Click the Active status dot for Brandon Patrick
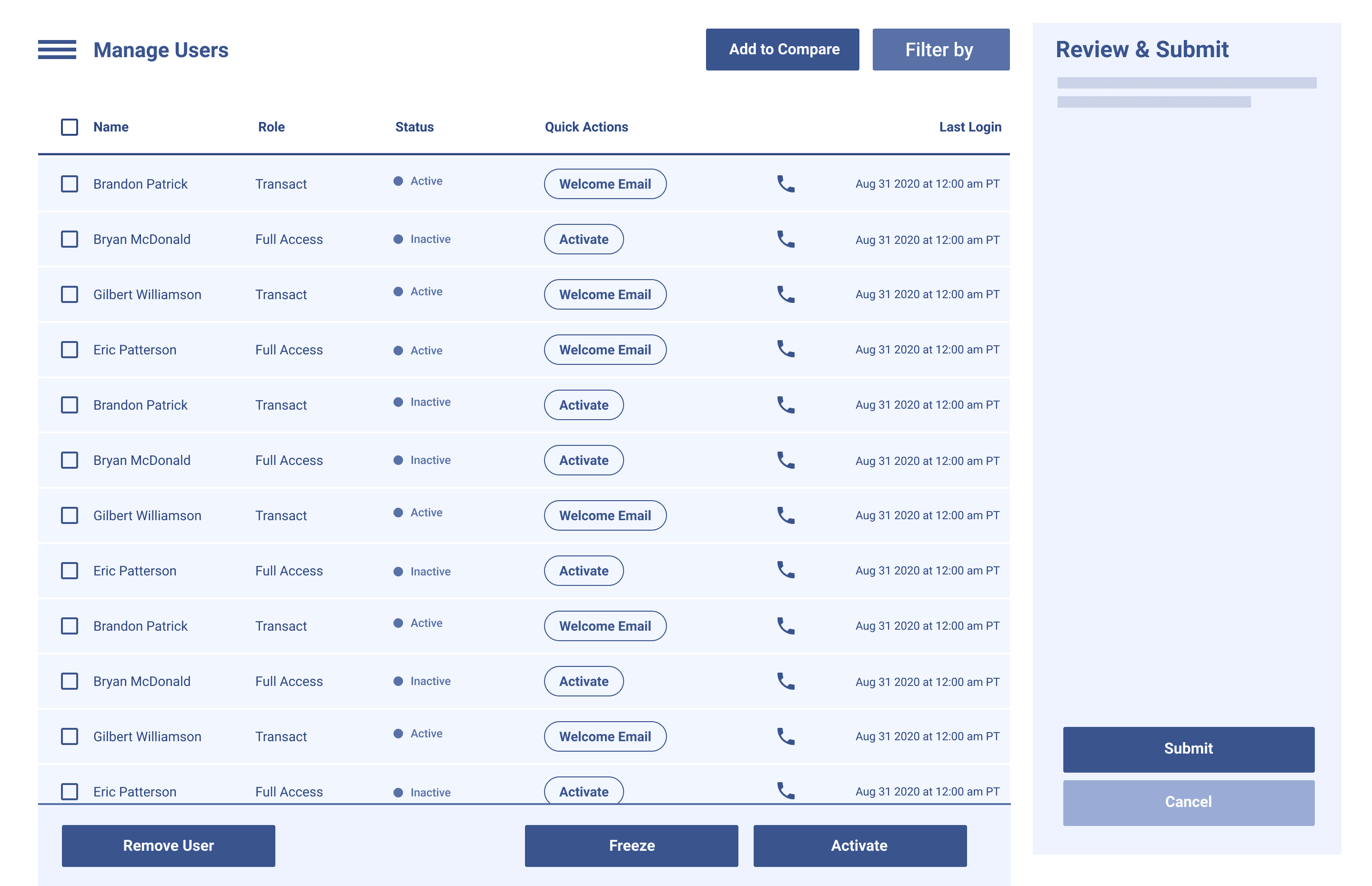The image size is (1372, 886). (x=398, y=181)
